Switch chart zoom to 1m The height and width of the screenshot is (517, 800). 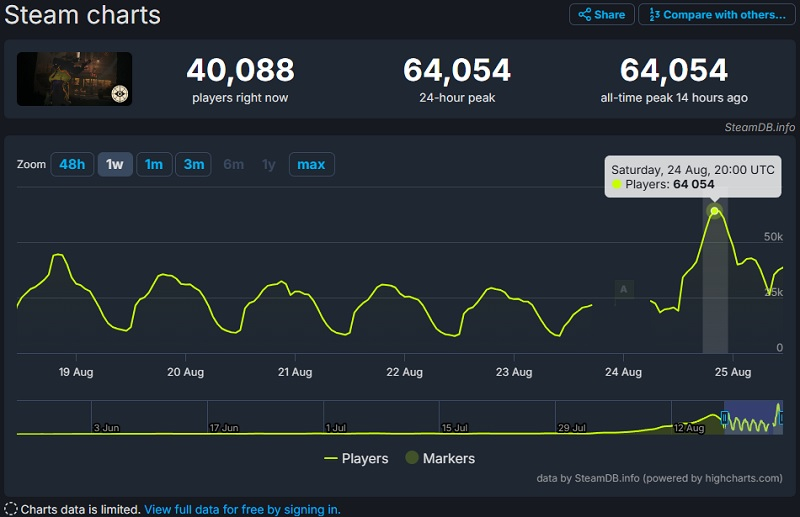click(x=154, y=164)
